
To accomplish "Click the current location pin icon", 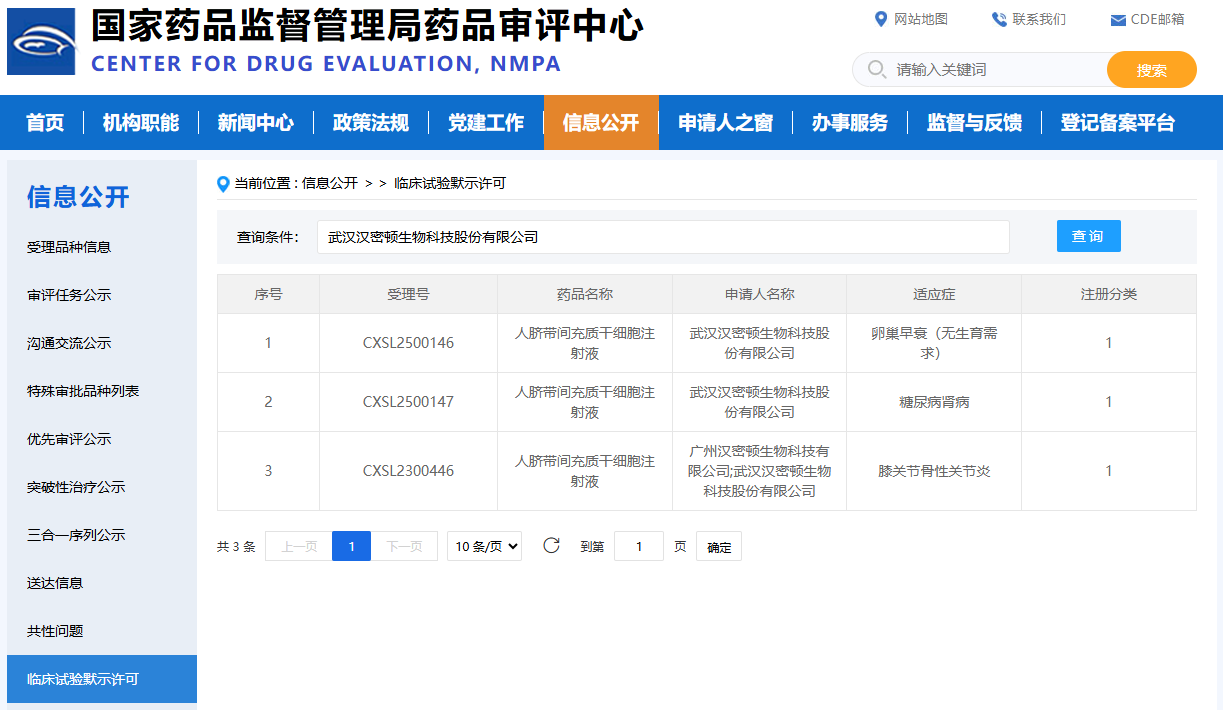I will pos(223,184).
